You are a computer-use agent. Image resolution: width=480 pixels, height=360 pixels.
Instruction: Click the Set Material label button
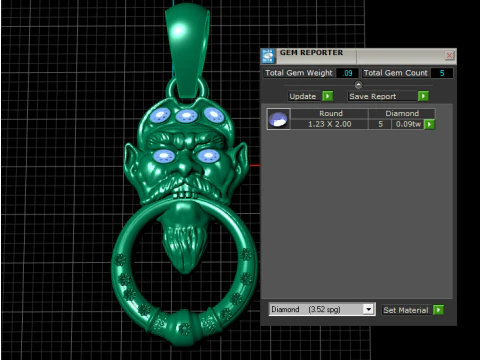(x=405, y=310)
